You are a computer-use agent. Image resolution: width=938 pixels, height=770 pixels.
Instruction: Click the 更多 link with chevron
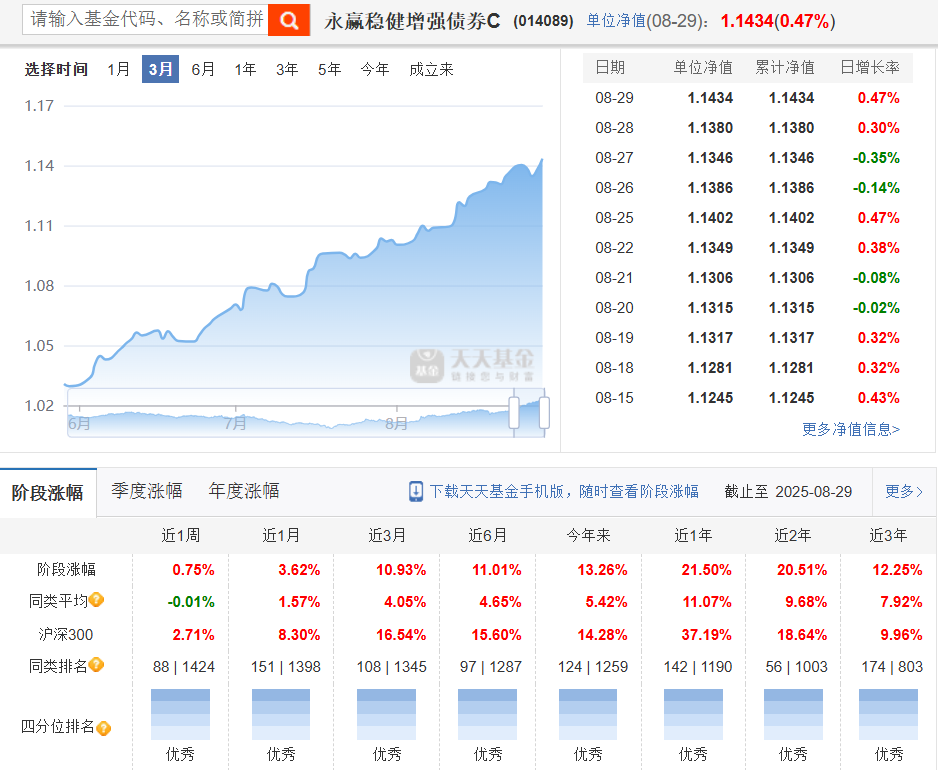click(904, 491)
